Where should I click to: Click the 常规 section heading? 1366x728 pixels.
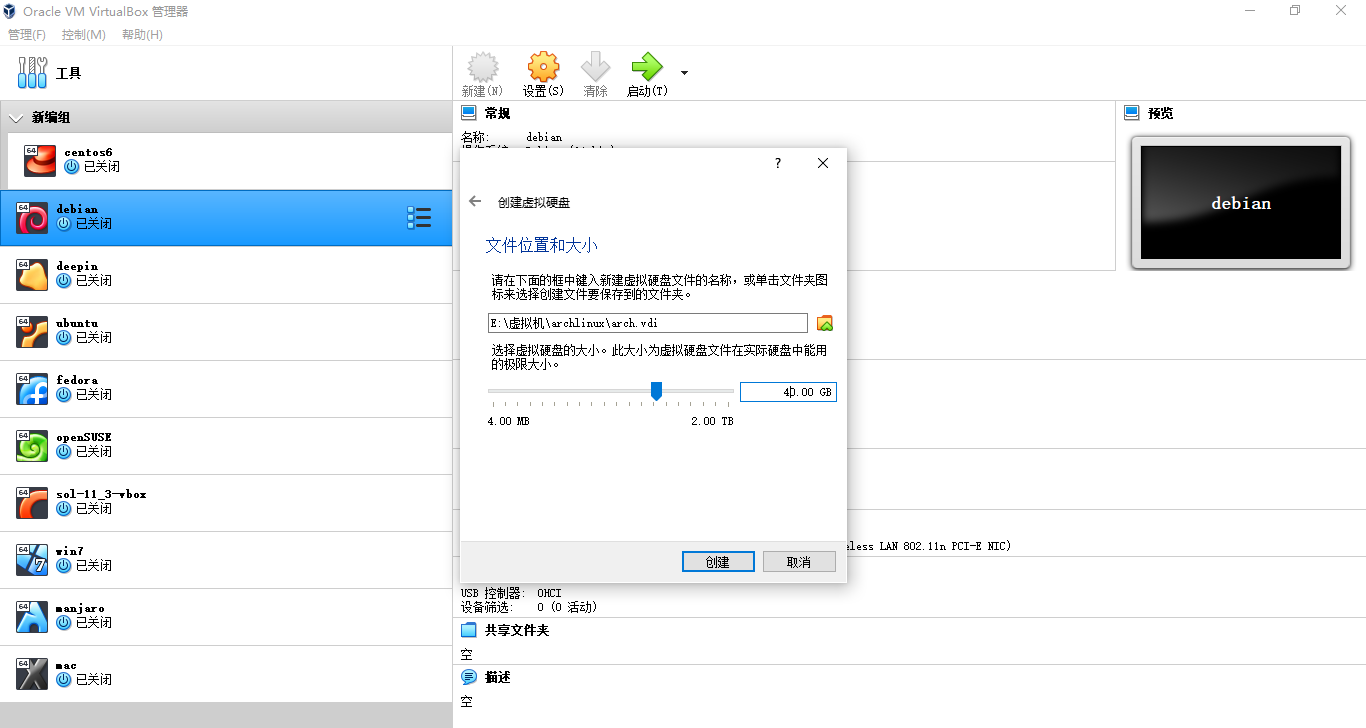click(498, 113)
